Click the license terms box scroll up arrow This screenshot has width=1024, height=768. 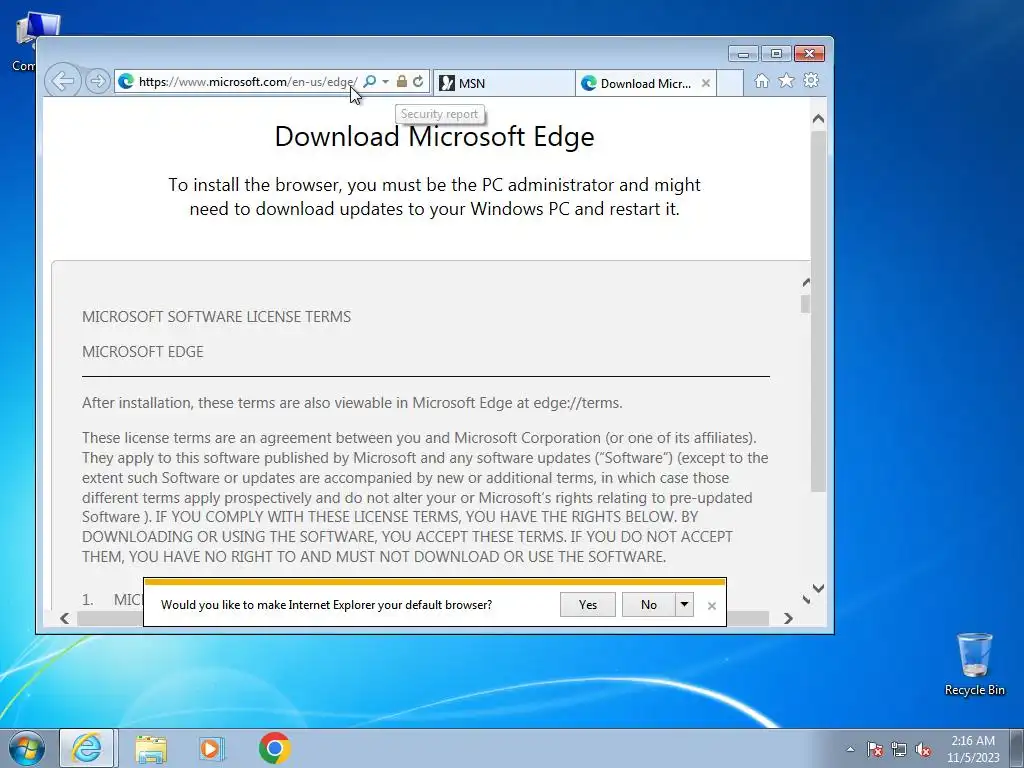806,283
